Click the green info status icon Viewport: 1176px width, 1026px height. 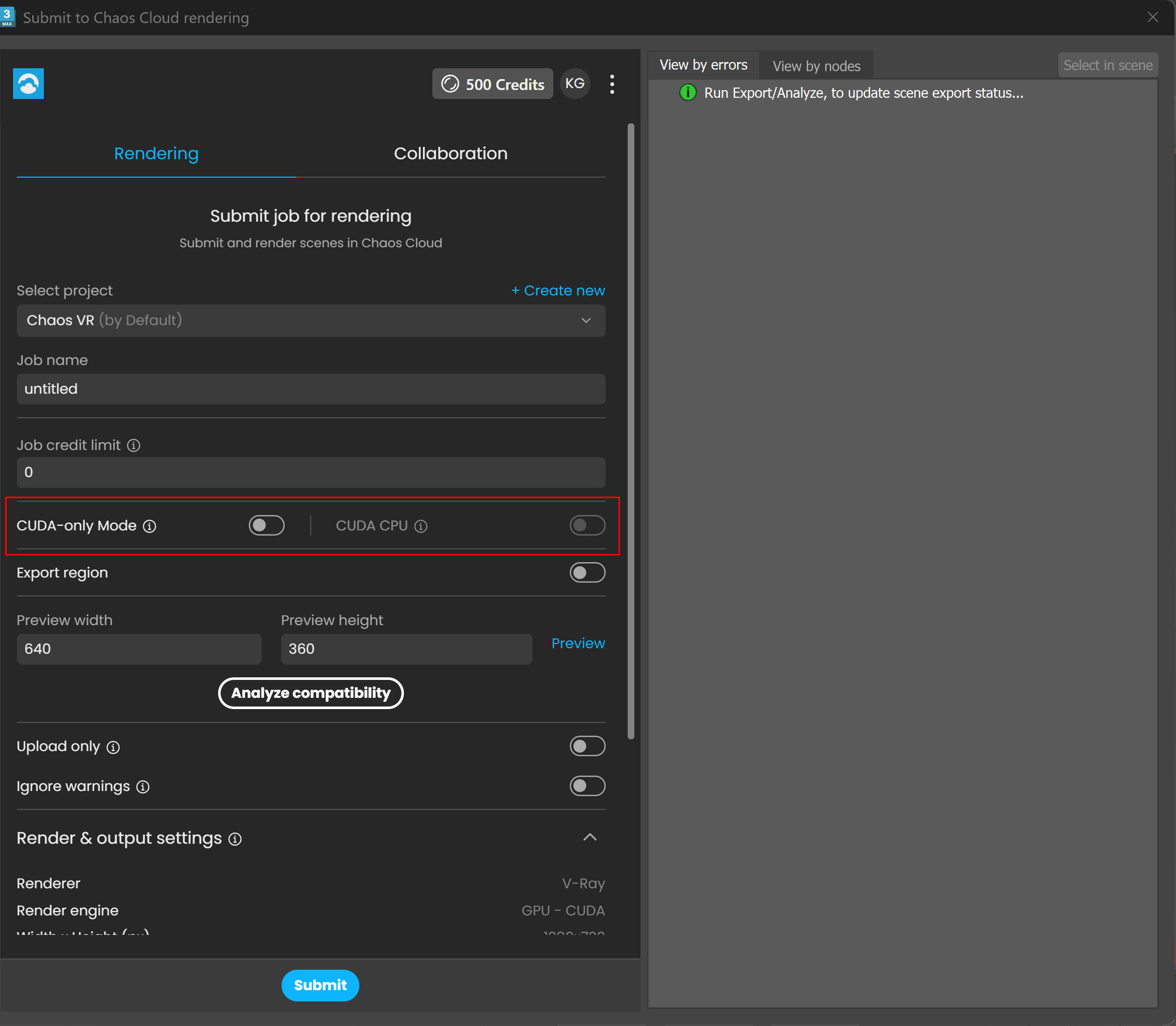688,93
